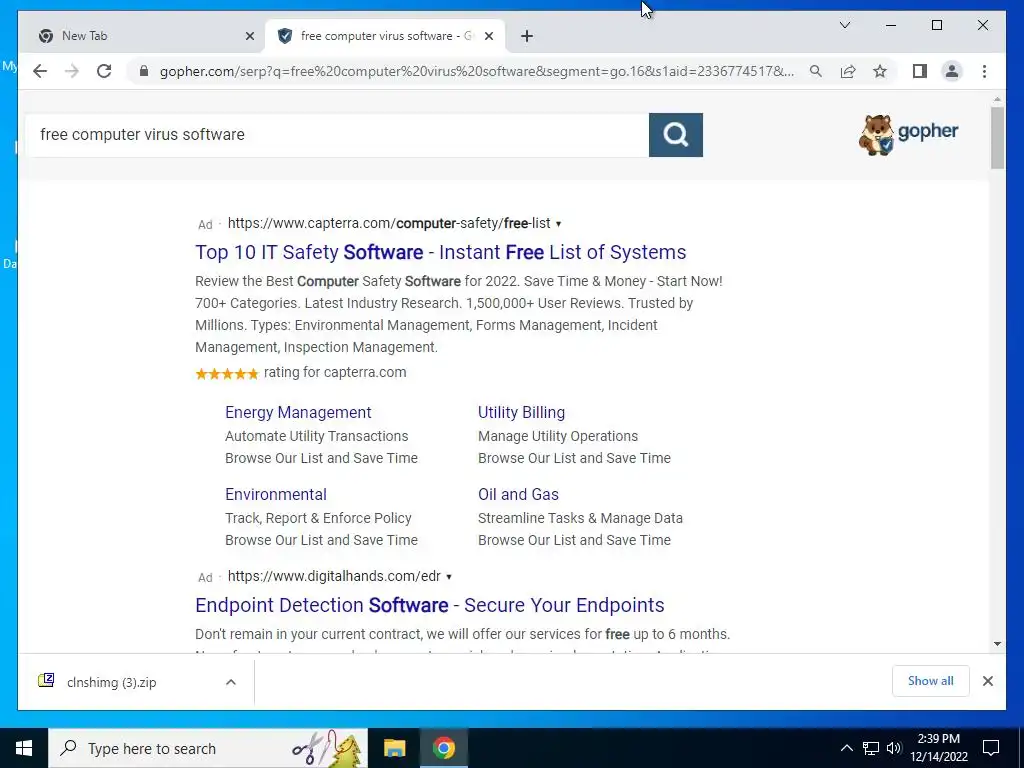Image resolution: width=1024 pixels, height=768 pixels.
Task: Open the side panel icon
Action: click(920, 71)
